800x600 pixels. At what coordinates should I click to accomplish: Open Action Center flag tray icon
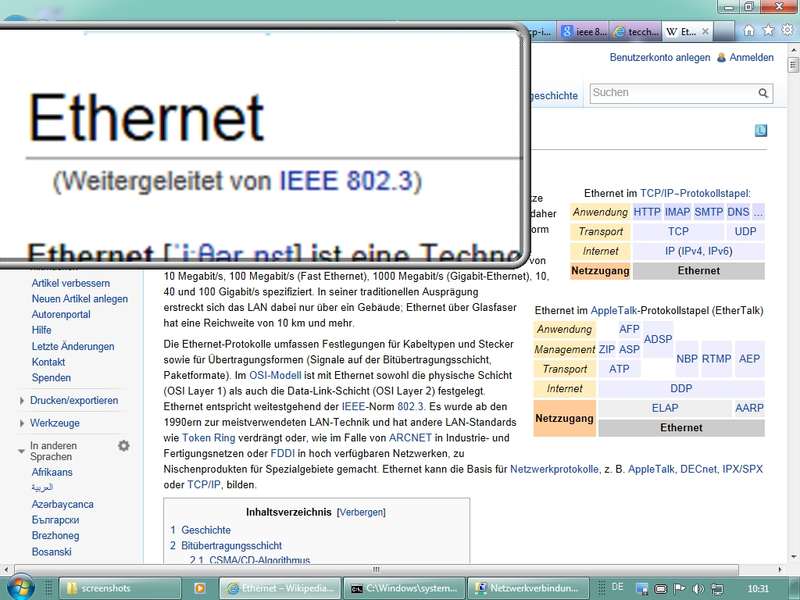(x=680, y=588)
